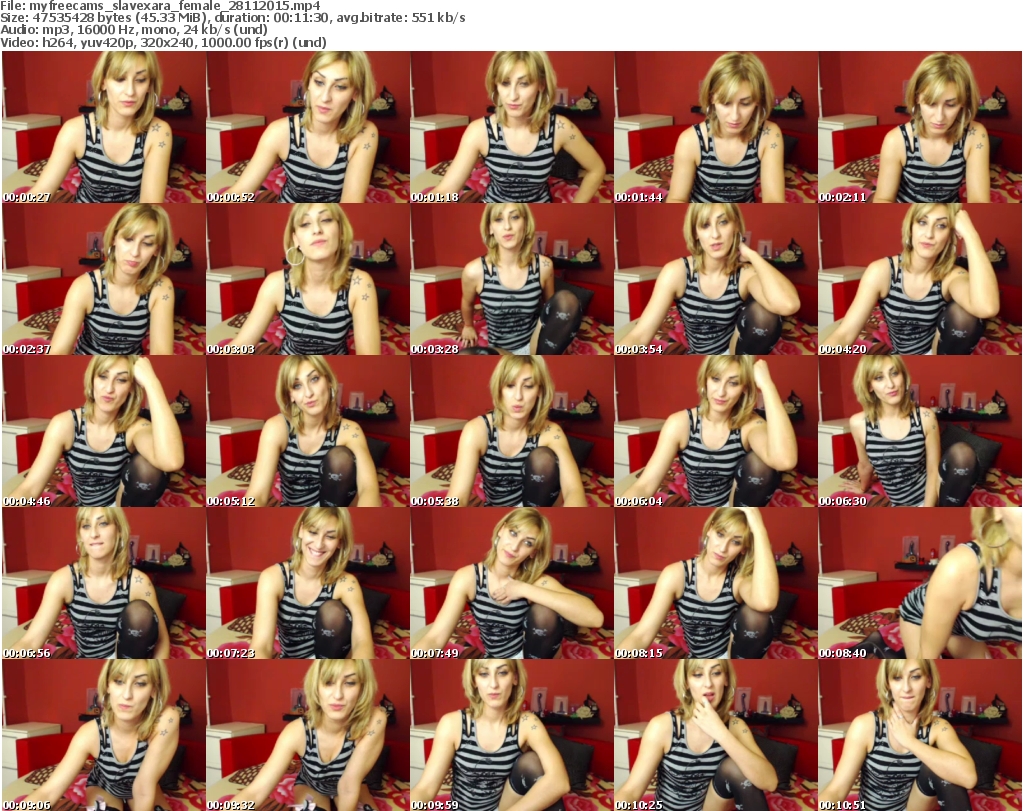
Task: Click the Video h264 info line
Action: point(163,42)
